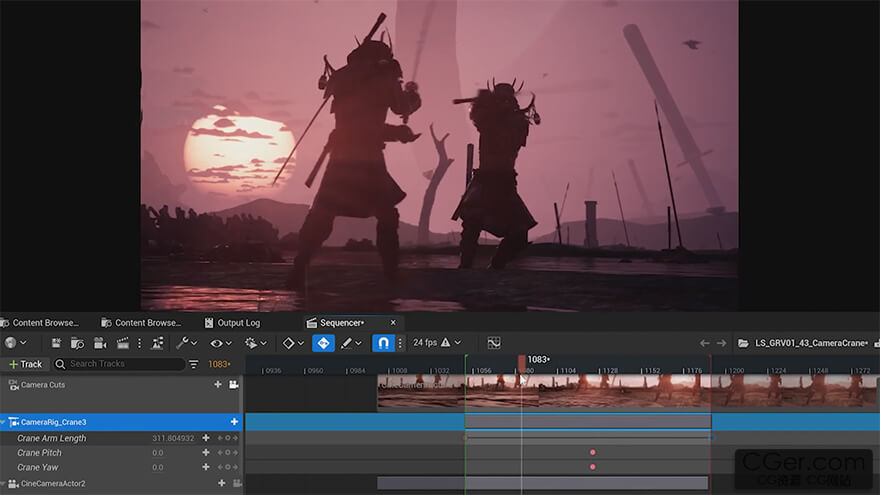
Task: Add a key on Crane Arm Length track
Action: click(x=227, y=438)
